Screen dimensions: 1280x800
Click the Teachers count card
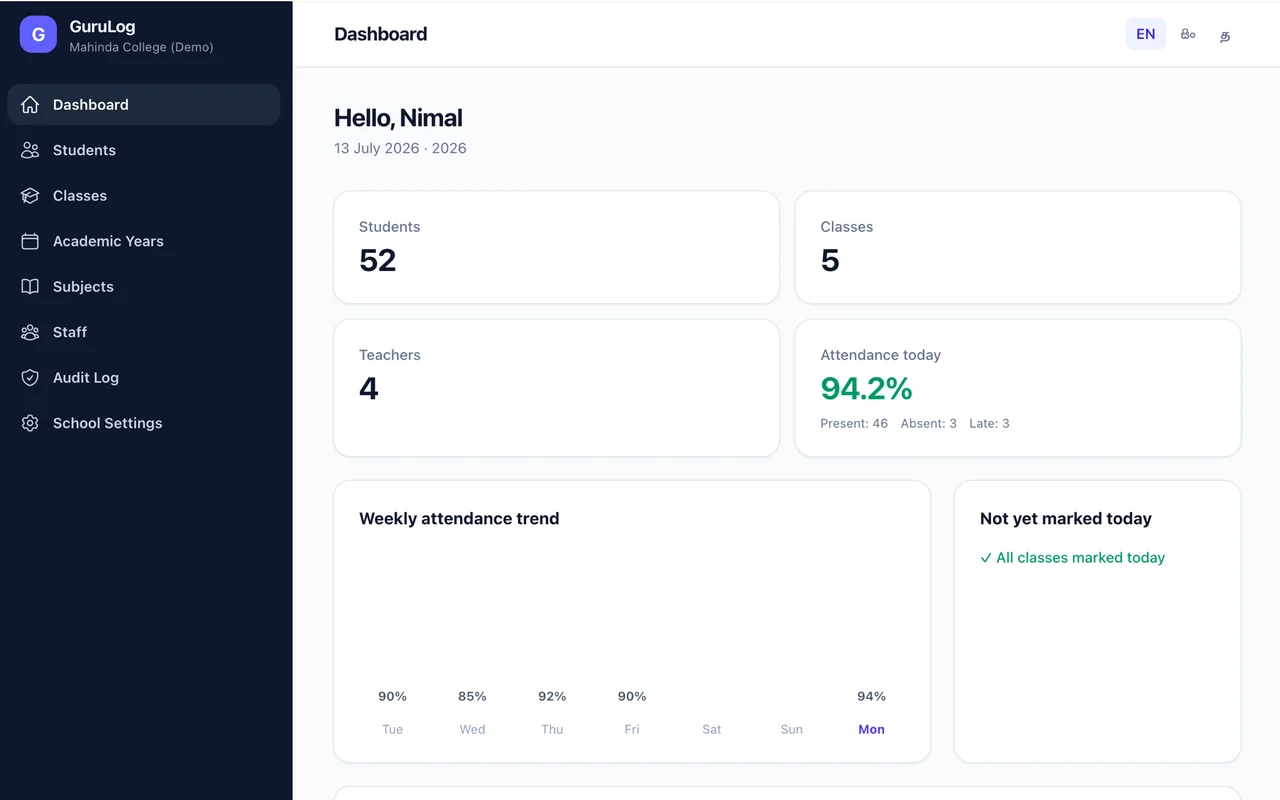[556, 388]
